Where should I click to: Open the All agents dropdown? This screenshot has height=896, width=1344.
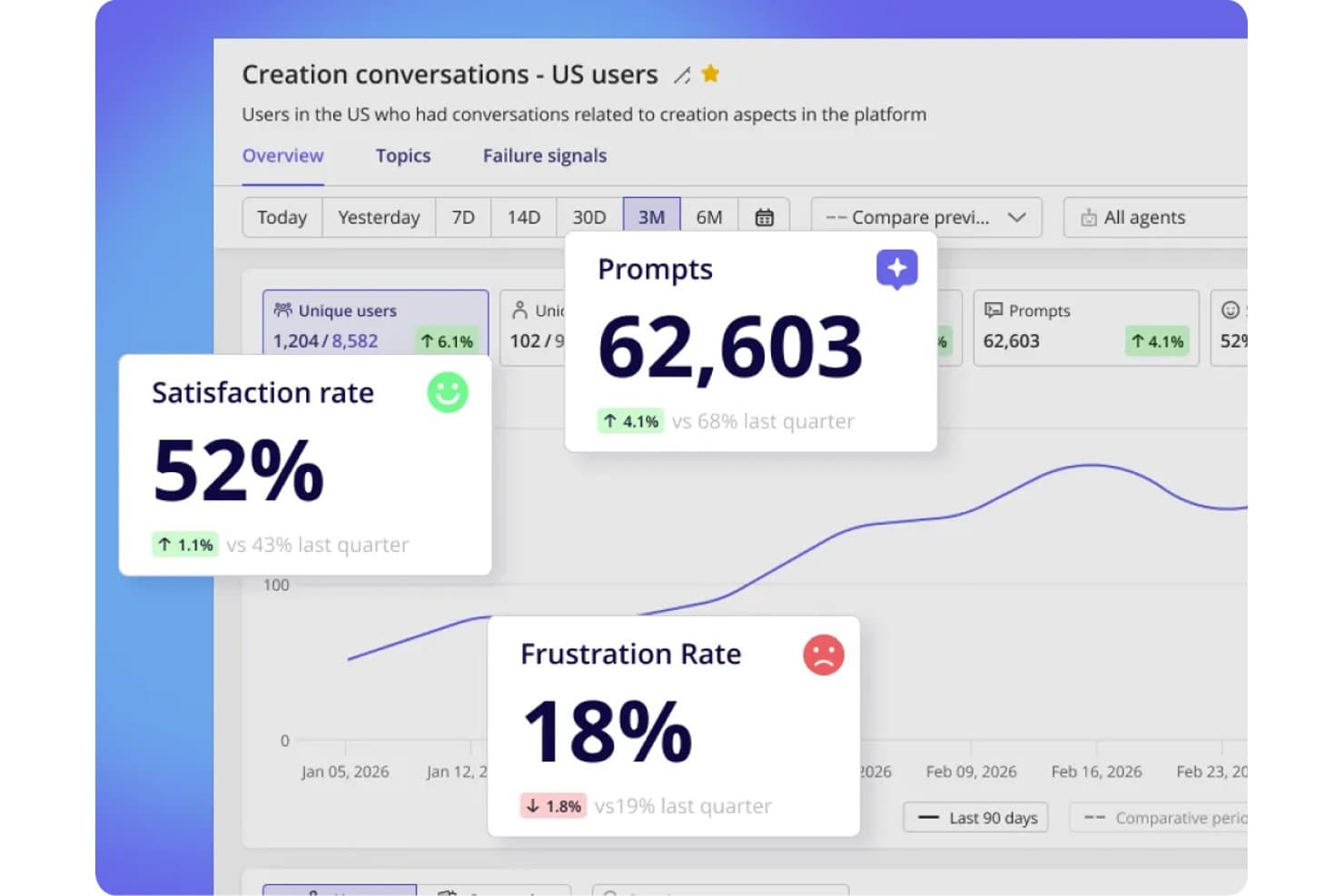(x=1155, y=217)
